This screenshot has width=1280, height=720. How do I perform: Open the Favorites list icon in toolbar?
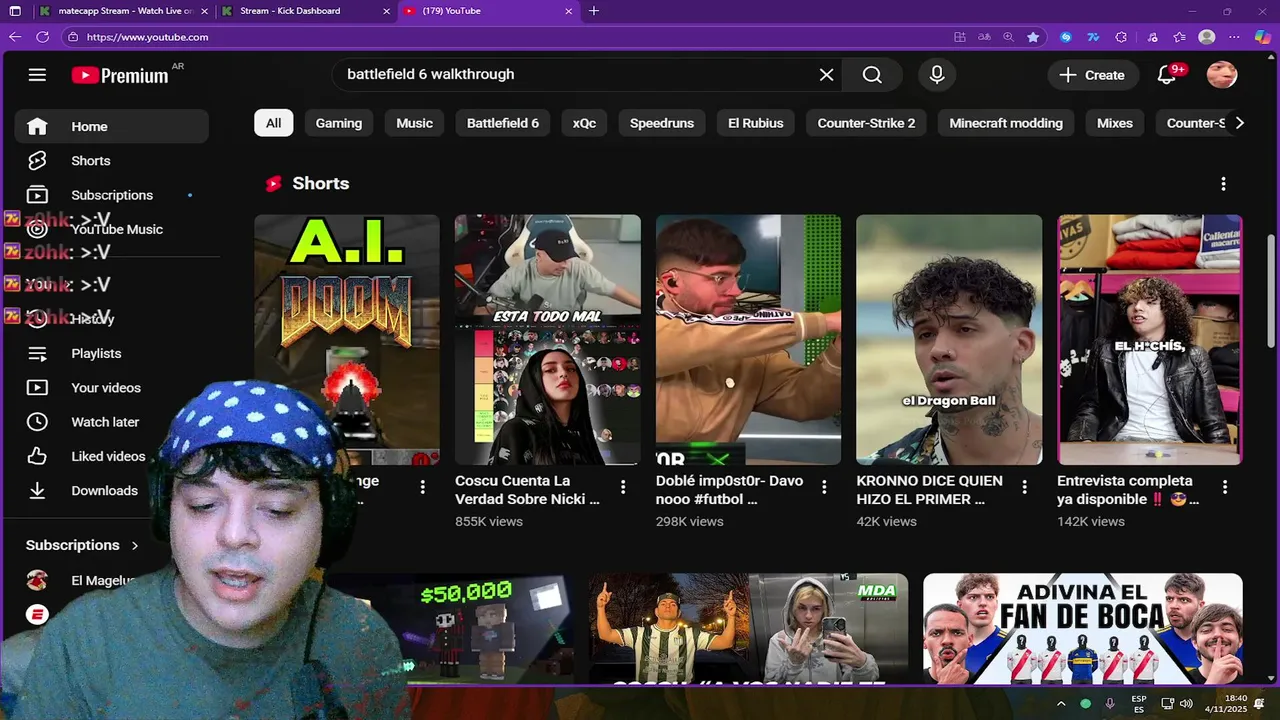click(1179, 37)
